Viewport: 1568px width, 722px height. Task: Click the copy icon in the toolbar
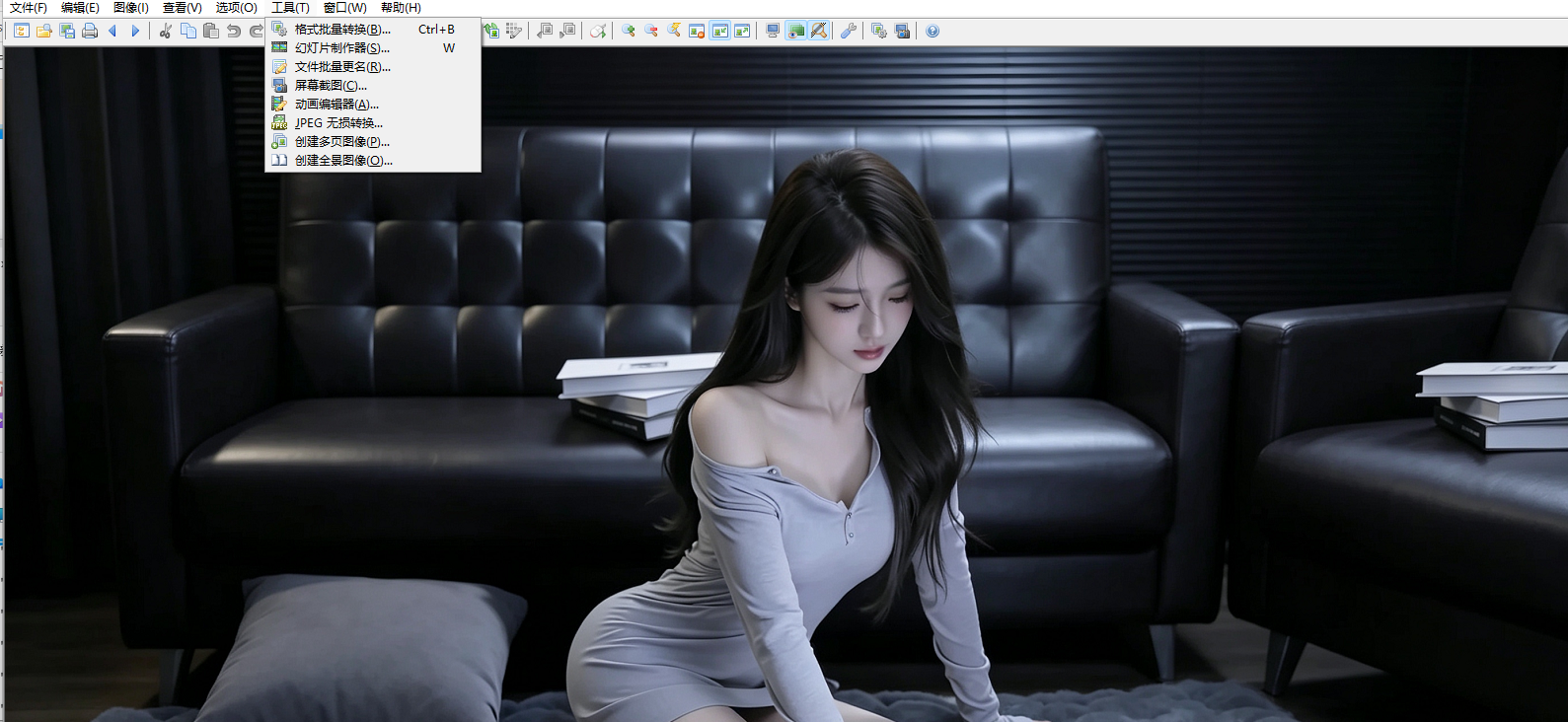[x=188, y=31]
